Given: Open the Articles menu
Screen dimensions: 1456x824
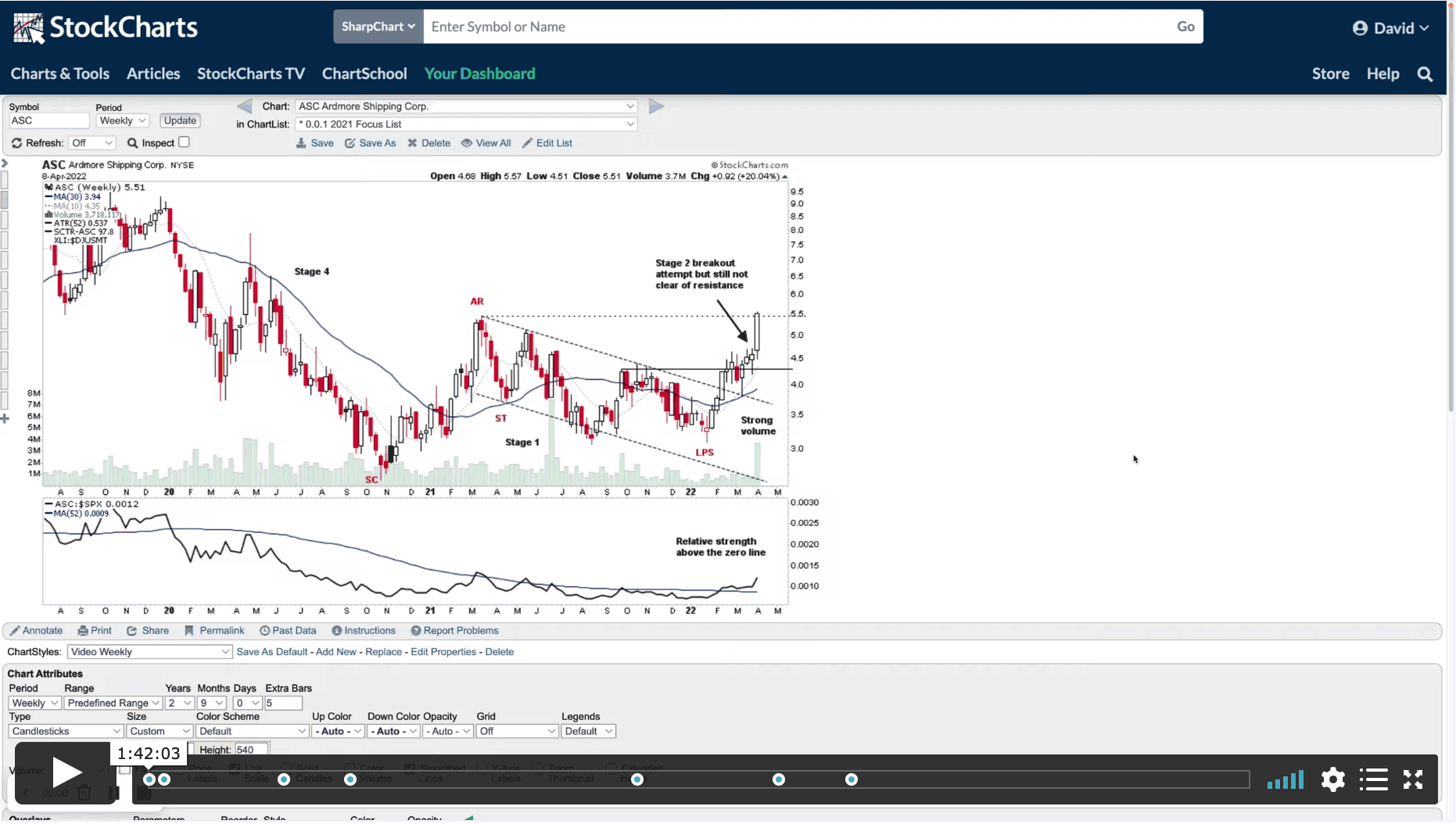Looking at the screenshot, I should (153, 73).
